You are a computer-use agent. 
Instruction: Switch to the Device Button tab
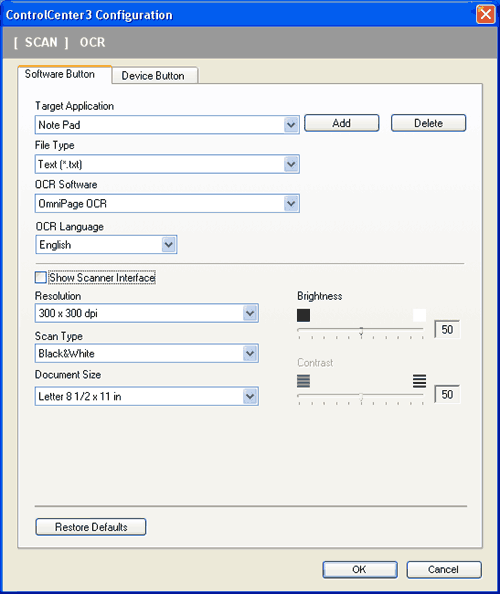pyautogui.click(x=155, y=75)
